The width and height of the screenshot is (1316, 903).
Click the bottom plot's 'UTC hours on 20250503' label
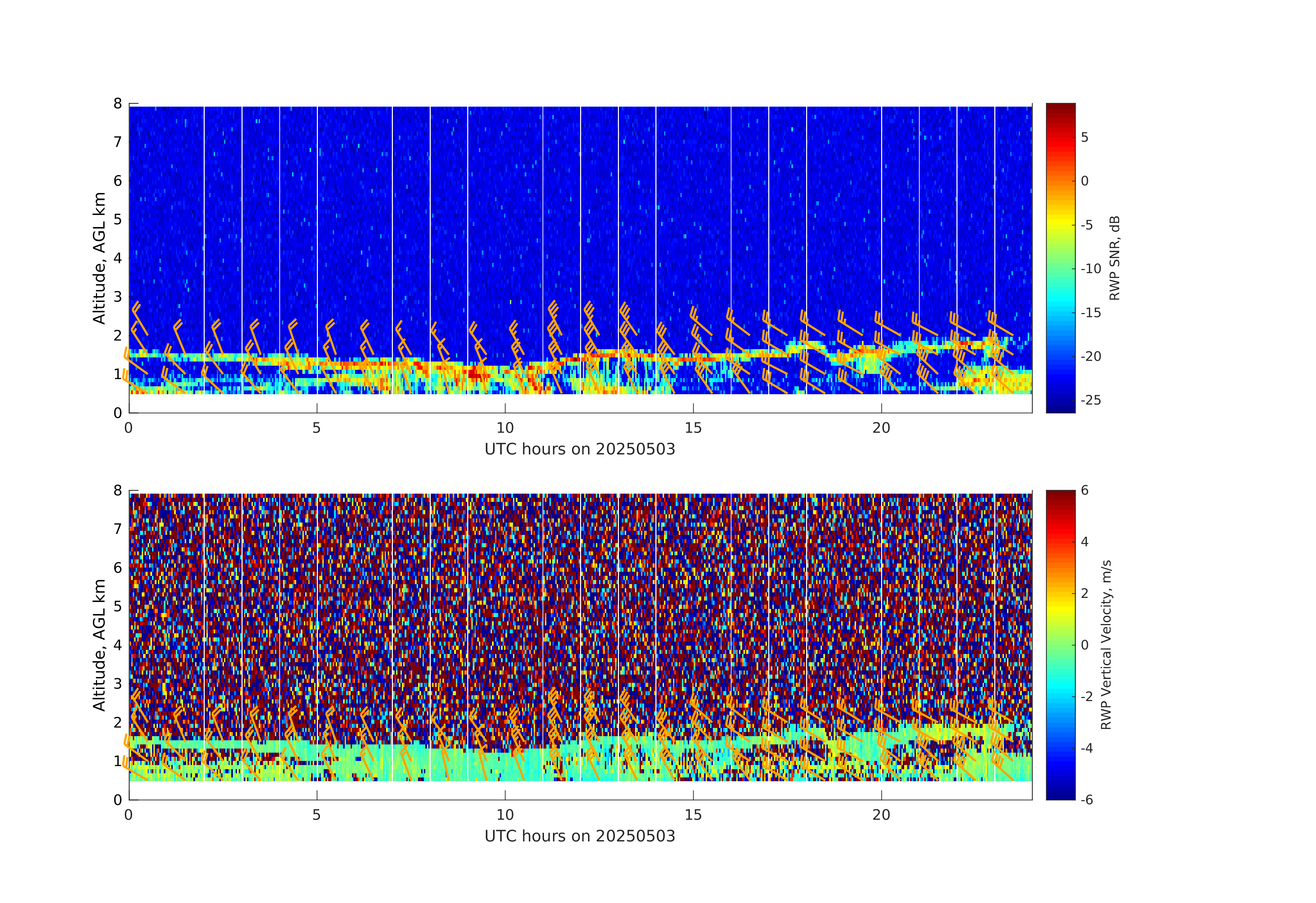pos(580,836)
